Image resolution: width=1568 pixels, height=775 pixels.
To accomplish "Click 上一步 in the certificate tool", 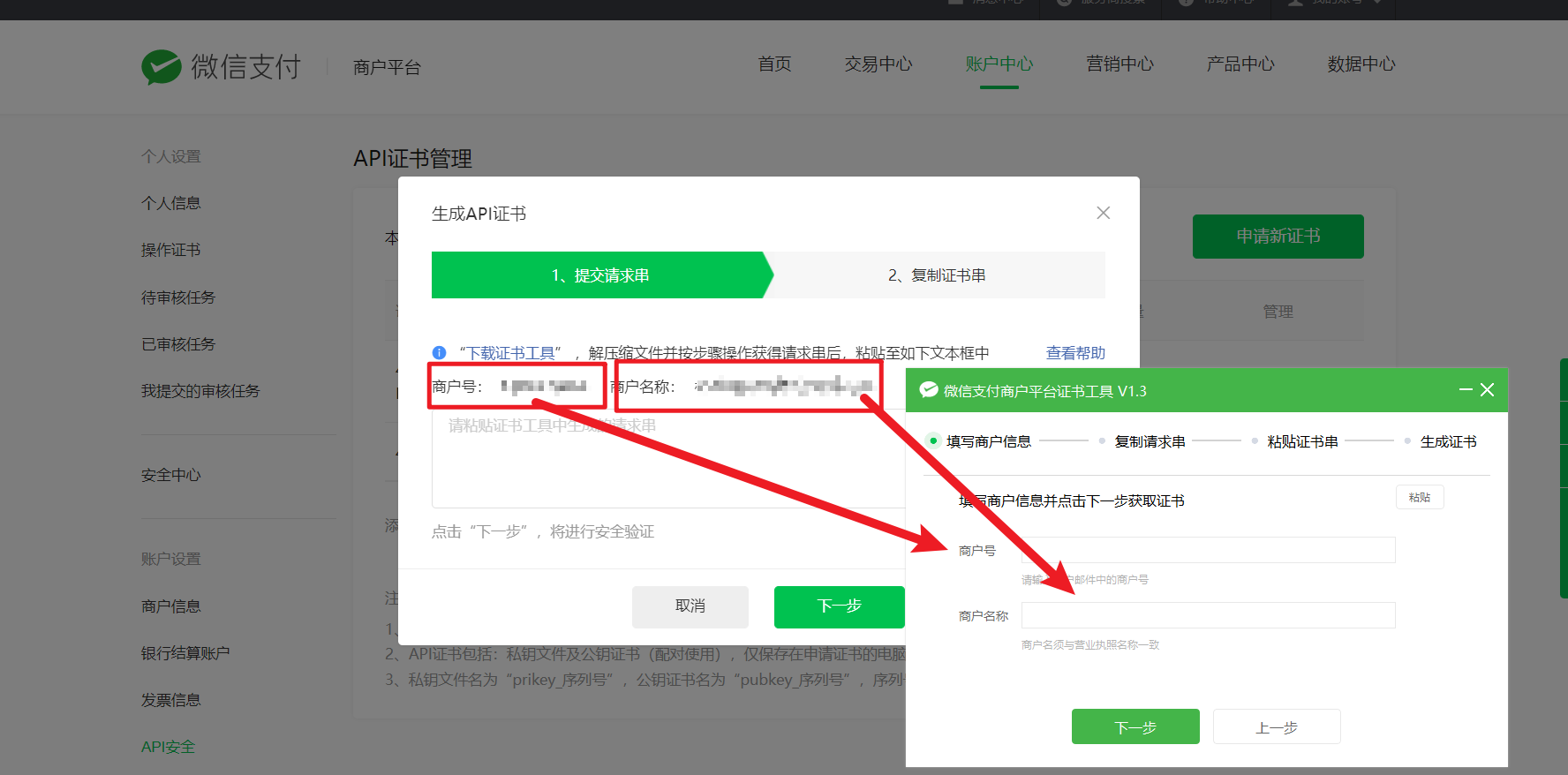I will [x=1277, y=726].
